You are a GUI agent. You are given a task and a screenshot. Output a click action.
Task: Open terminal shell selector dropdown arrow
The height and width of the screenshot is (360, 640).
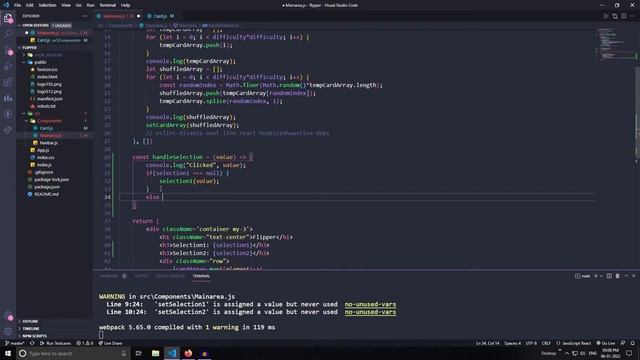601,276
